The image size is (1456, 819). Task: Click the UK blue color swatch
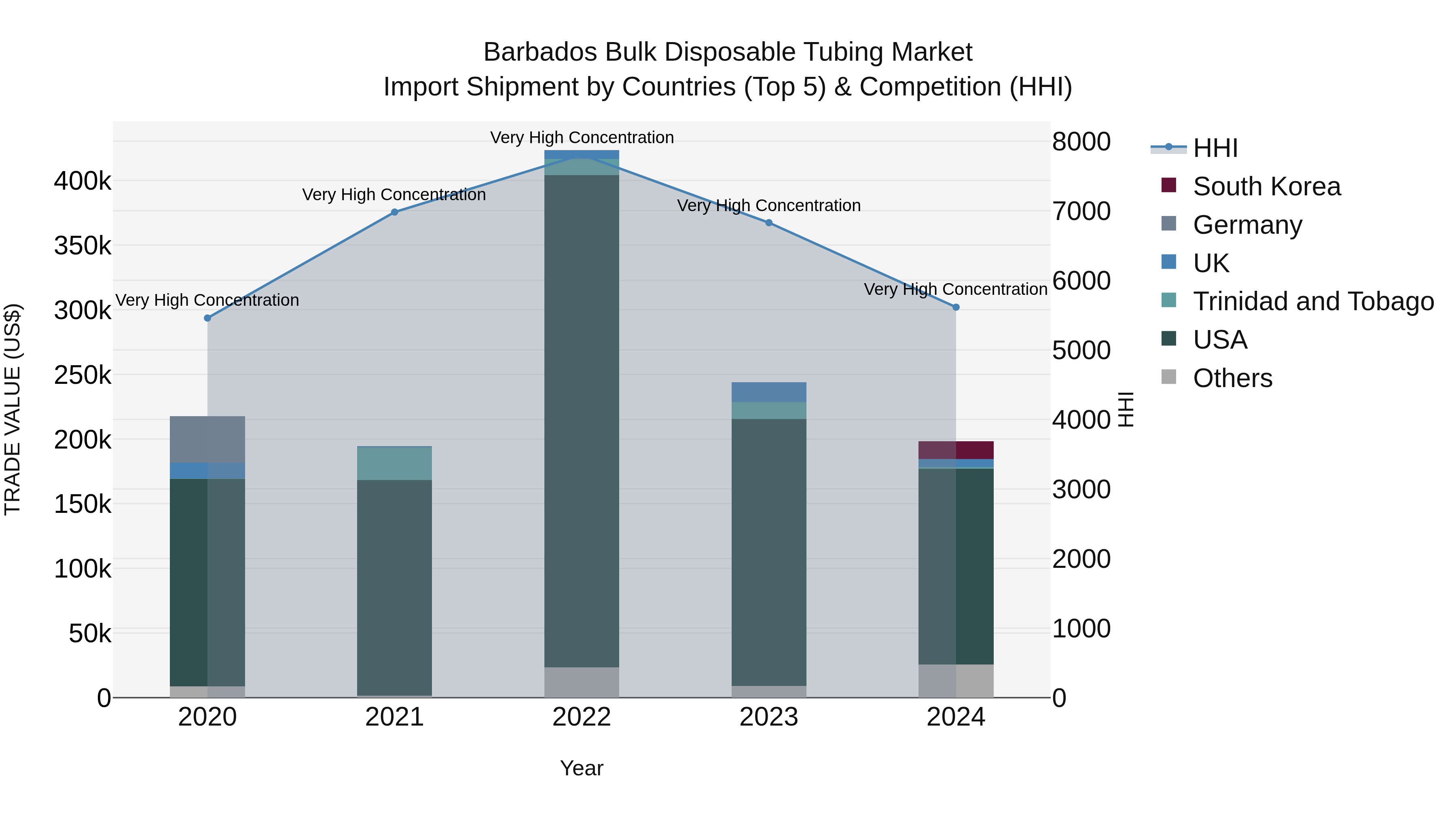[x=1168, y=262]
